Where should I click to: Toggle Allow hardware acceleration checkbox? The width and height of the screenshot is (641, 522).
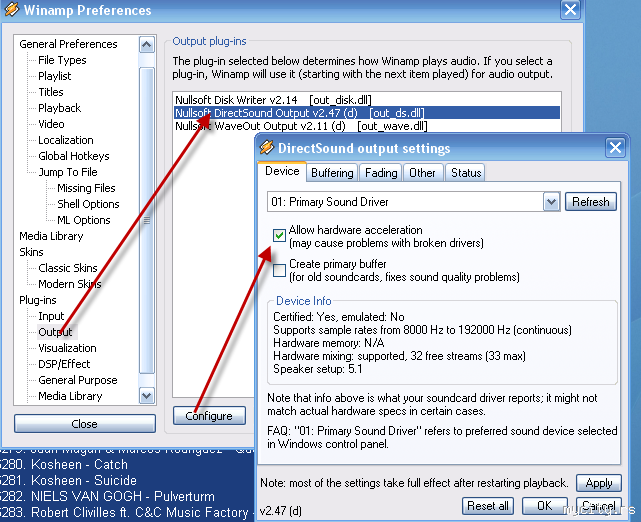tap(280, 235)
